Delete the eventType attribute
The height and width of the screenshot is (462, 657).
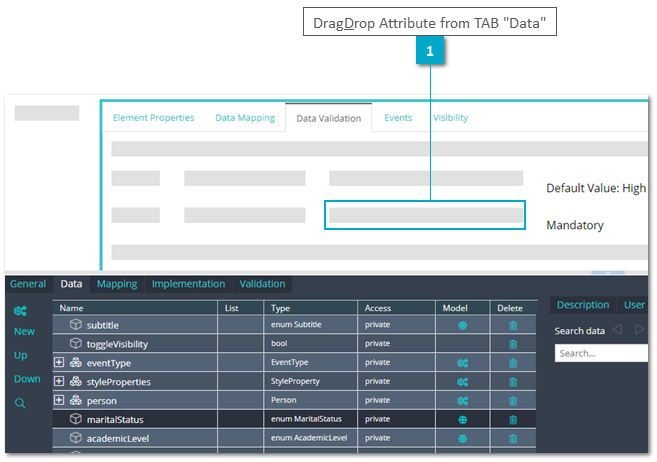[x=513, y=363]
